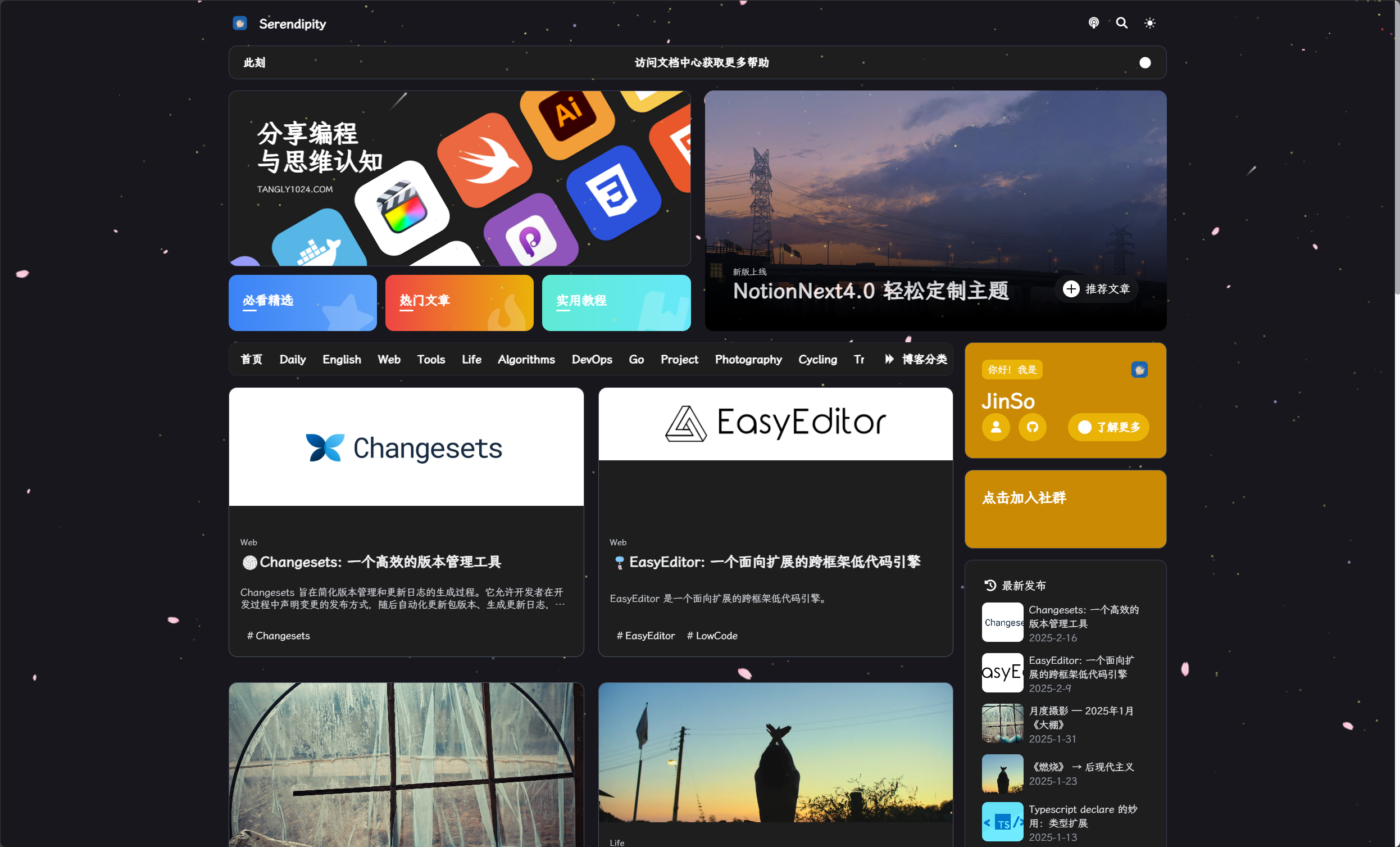Screen dimensions: 1400x847
Task: Click the Serendipity site logo icon
Action: click(240, 23)
